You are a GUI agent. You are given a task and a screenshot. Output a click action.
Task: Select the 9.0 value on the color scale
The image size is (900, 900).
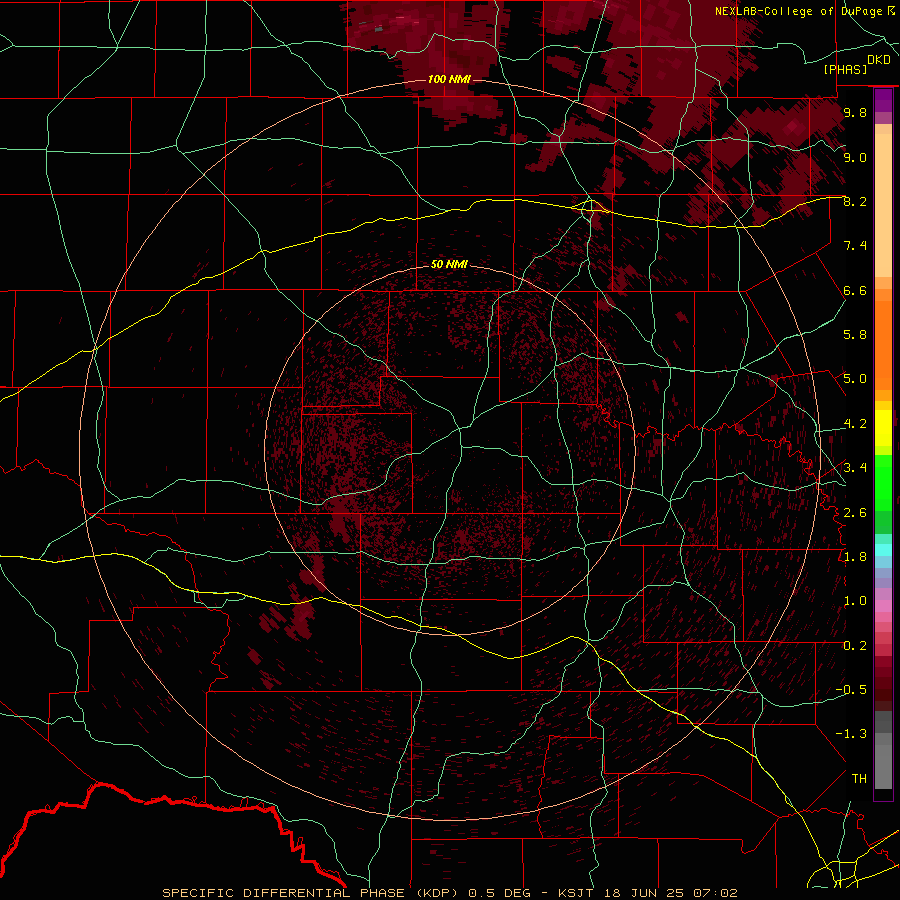[x=855, y=157]
